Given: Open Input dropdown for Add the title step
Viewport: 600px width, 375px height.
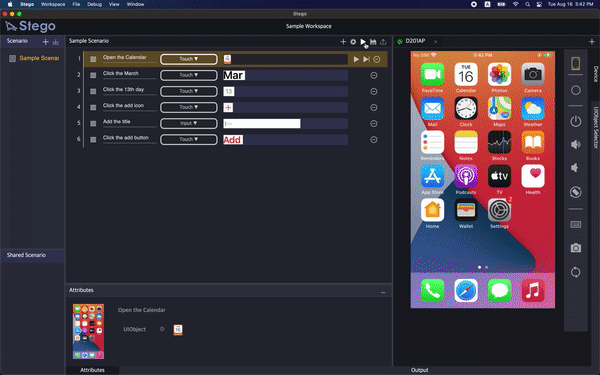Looking at the screenshot, I should (189, 123).
